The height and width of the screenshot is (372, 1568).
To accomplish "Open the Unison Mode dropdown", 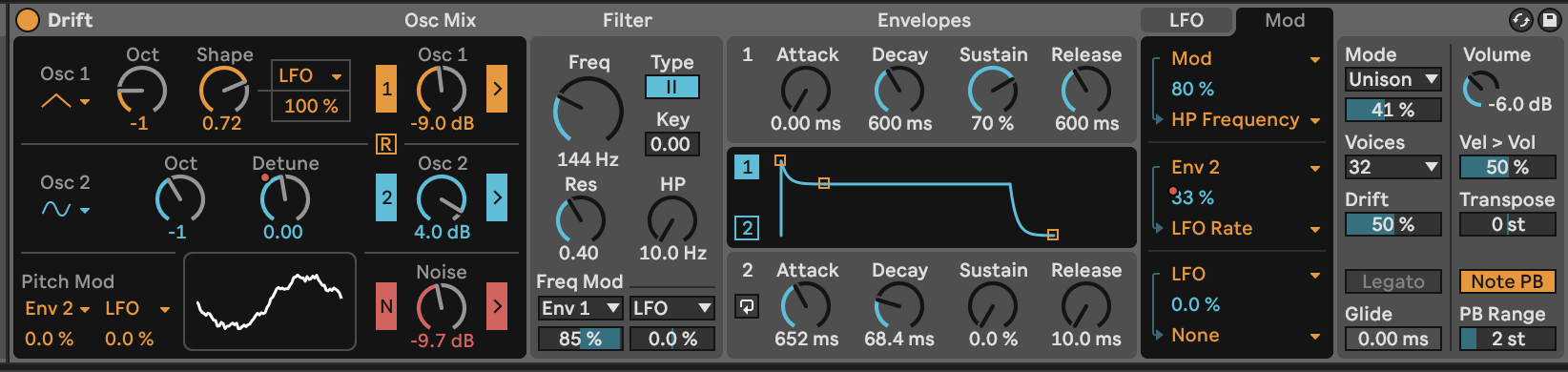I will tap(1393, 79).
